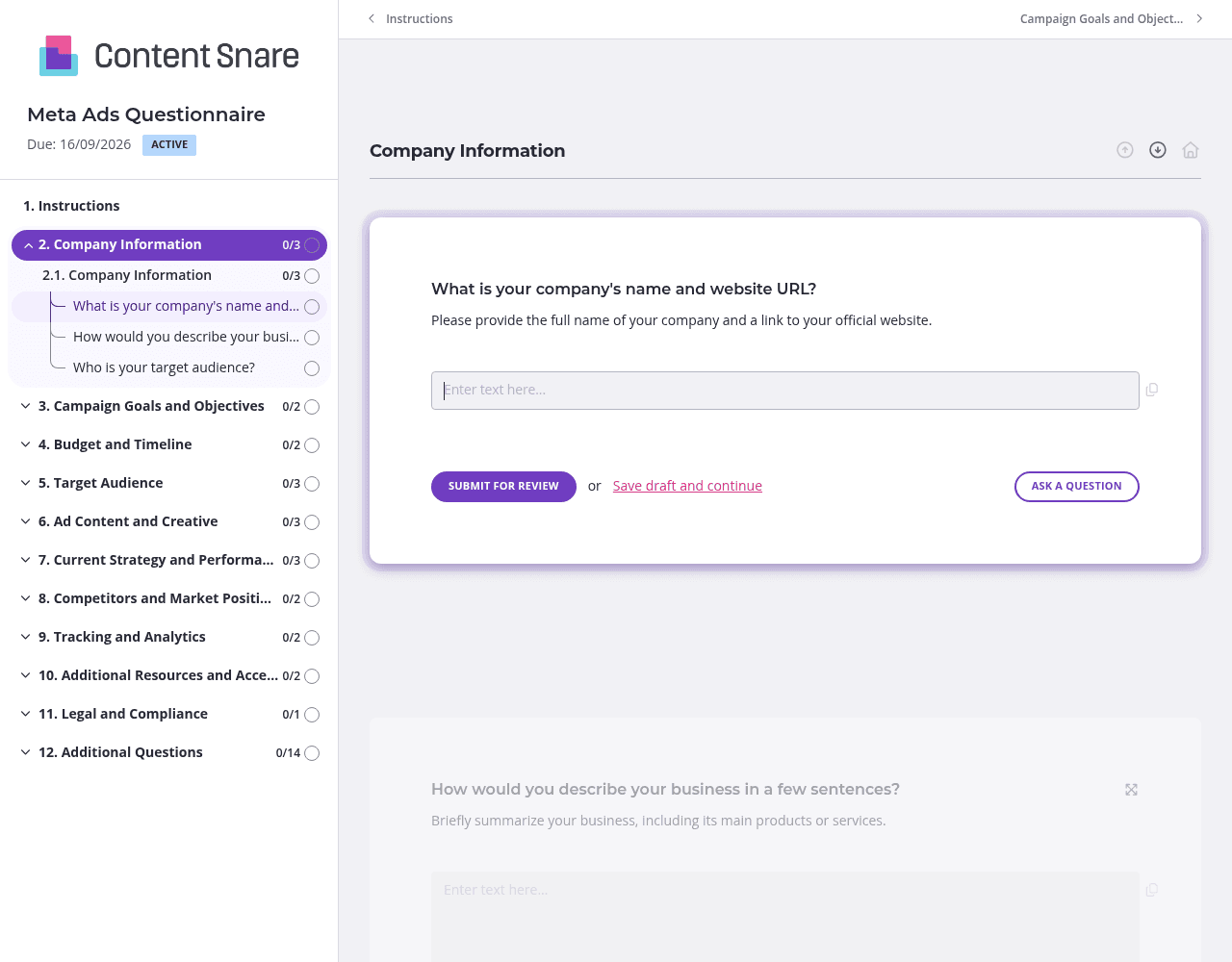
Task: Click Submit For Review button
Action: point(503,487)
